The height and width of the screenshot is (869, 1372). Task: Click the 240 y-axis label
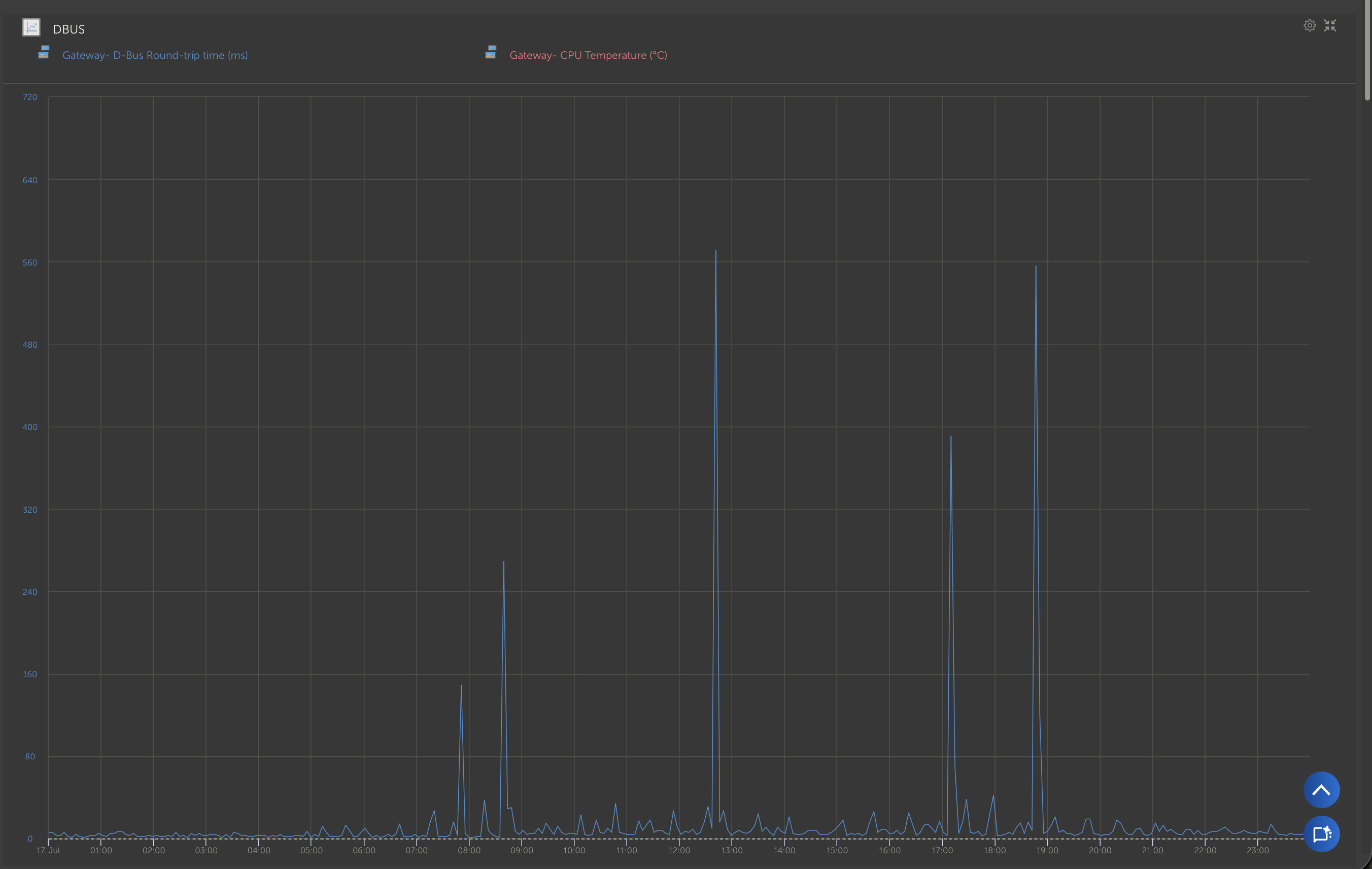[x=29, y=591]
